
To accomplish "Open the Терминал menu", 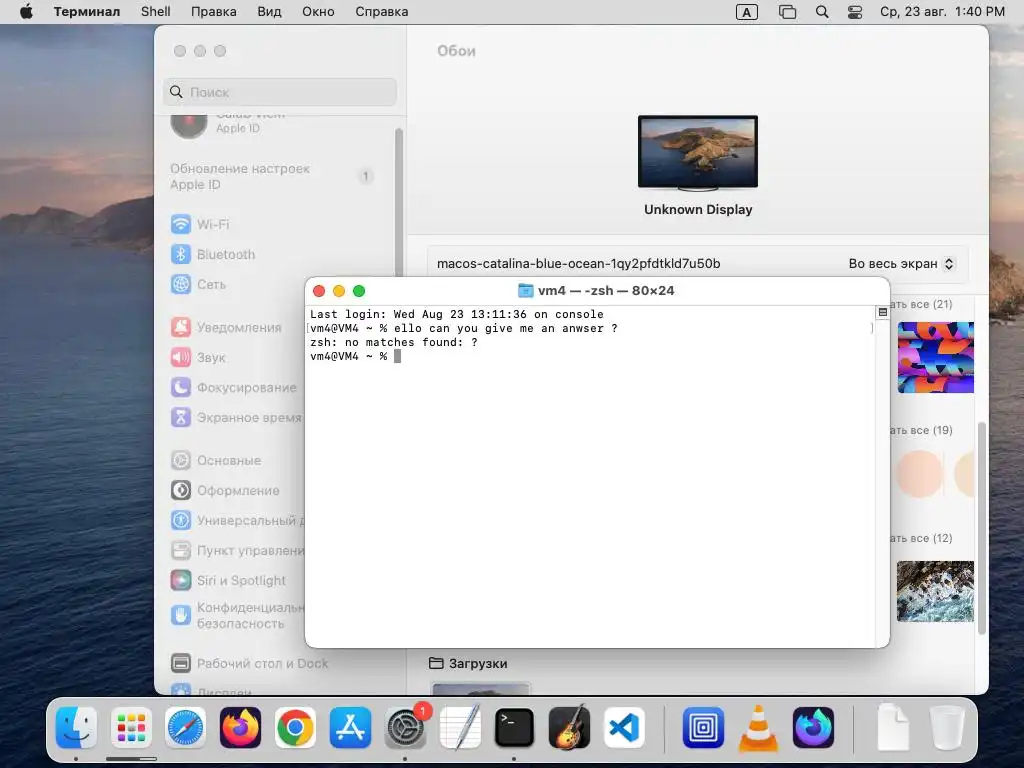I will point(87,12).
